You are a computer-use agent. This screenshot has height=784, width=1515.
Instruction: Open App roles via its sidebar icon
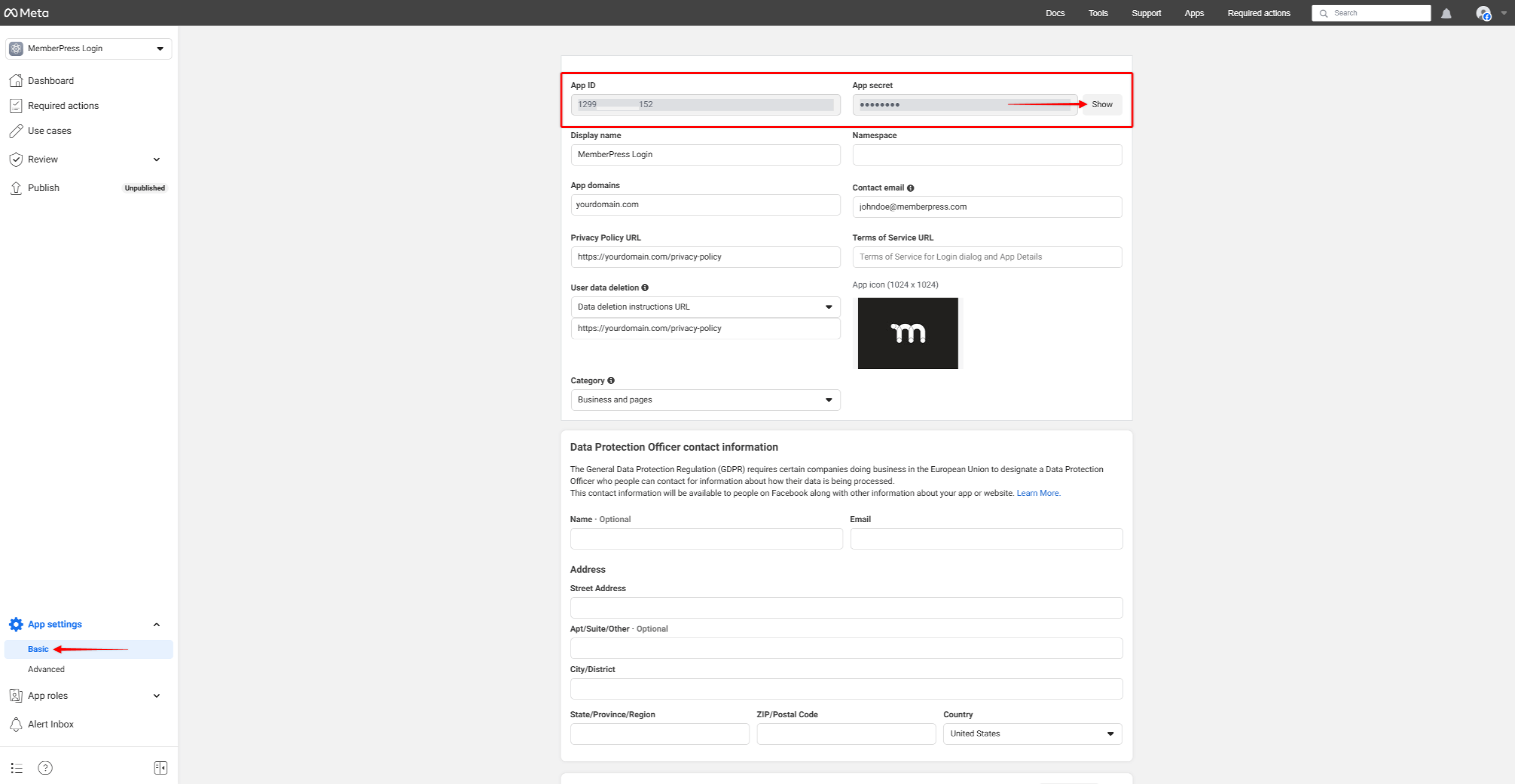(17, 695)
